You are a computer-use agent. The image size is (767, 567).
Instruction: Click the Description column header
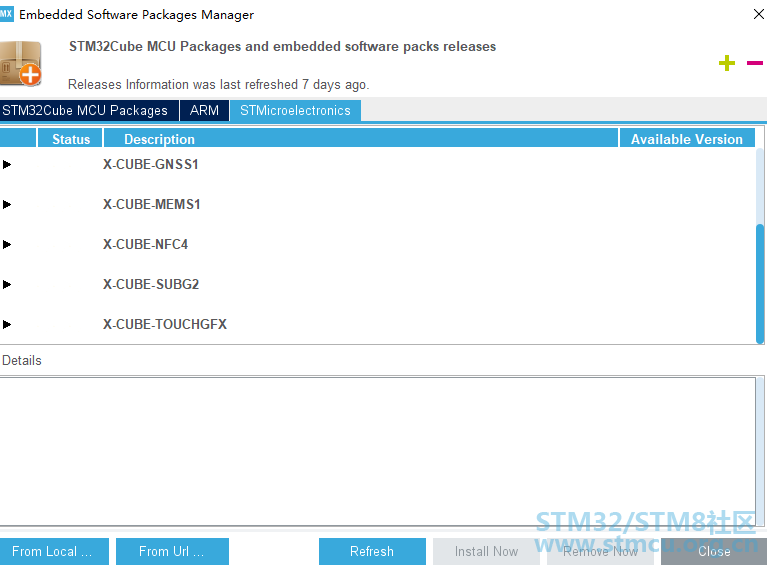(x=361, y=139)
